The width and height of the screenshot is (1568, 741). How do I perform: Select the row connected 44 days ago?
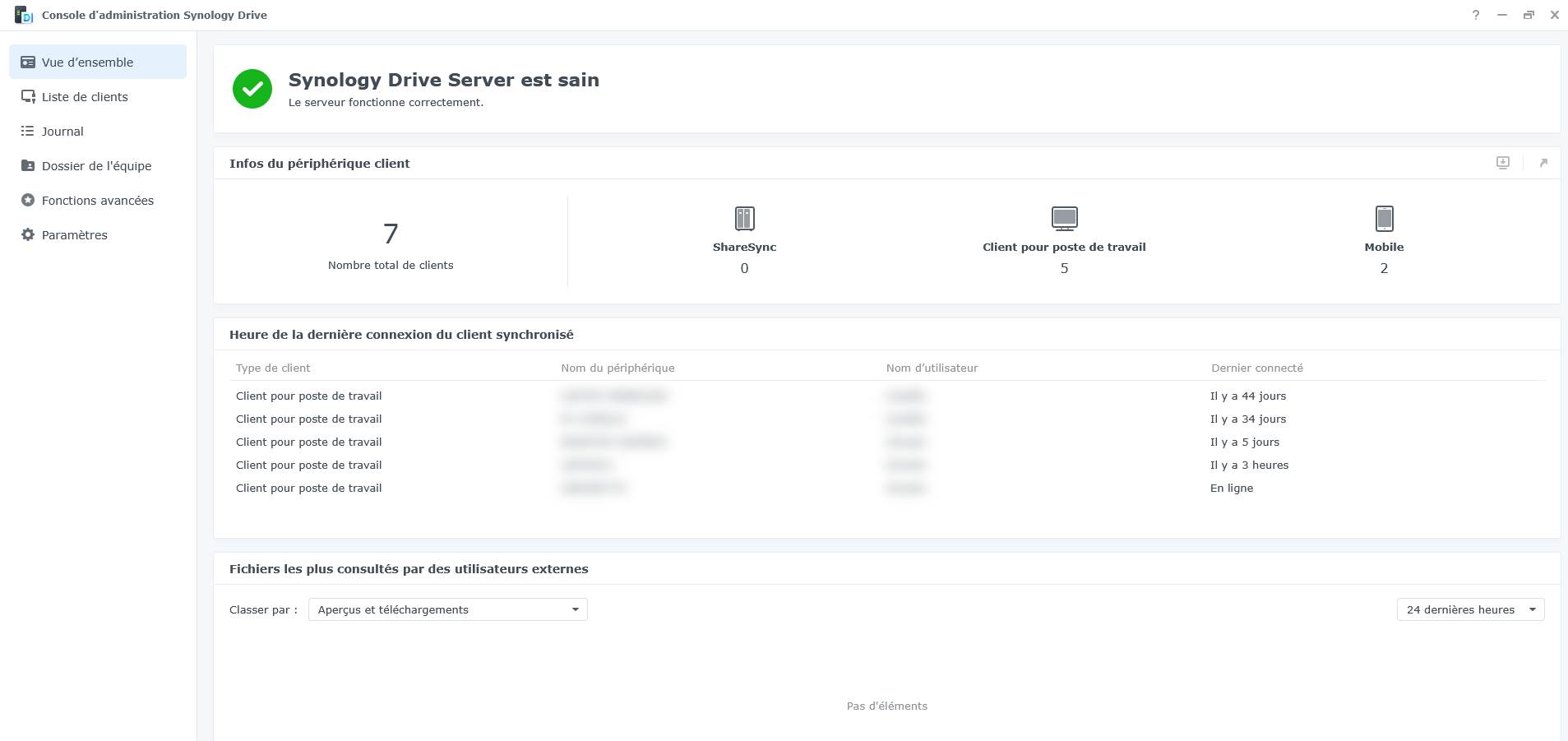point(887,396)
